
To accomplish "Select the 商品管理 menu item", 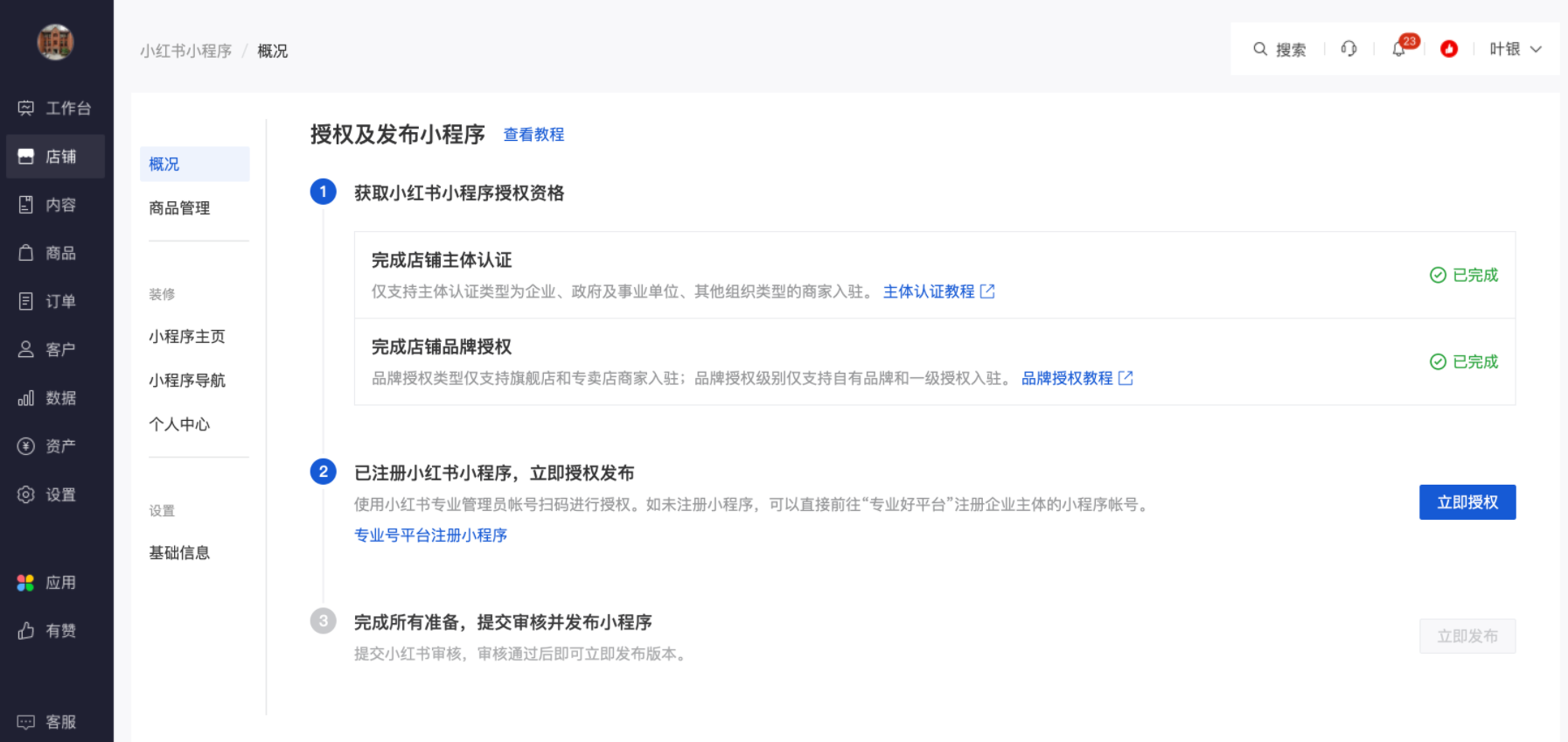I will click(x=179, y=208).
